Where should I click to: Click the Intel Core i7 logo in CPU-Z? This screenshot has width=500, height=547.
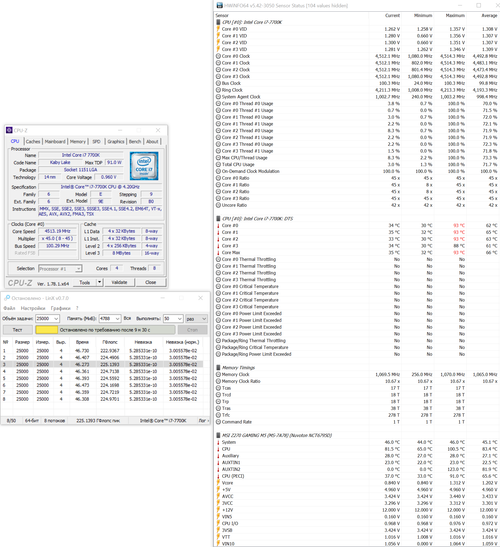pyautogui.click(x=144, y=166)
